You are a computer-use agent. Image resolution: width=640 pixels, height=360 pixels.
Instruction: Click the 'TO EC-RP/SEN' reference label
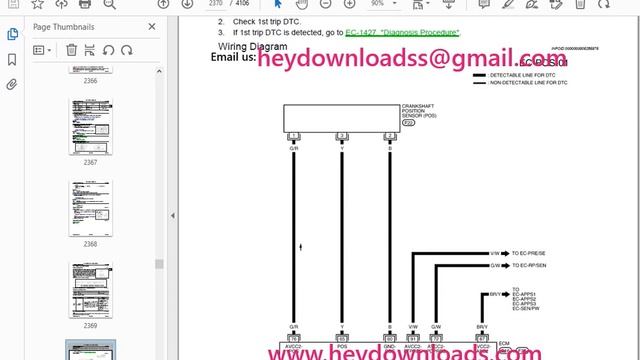point(529,265)
